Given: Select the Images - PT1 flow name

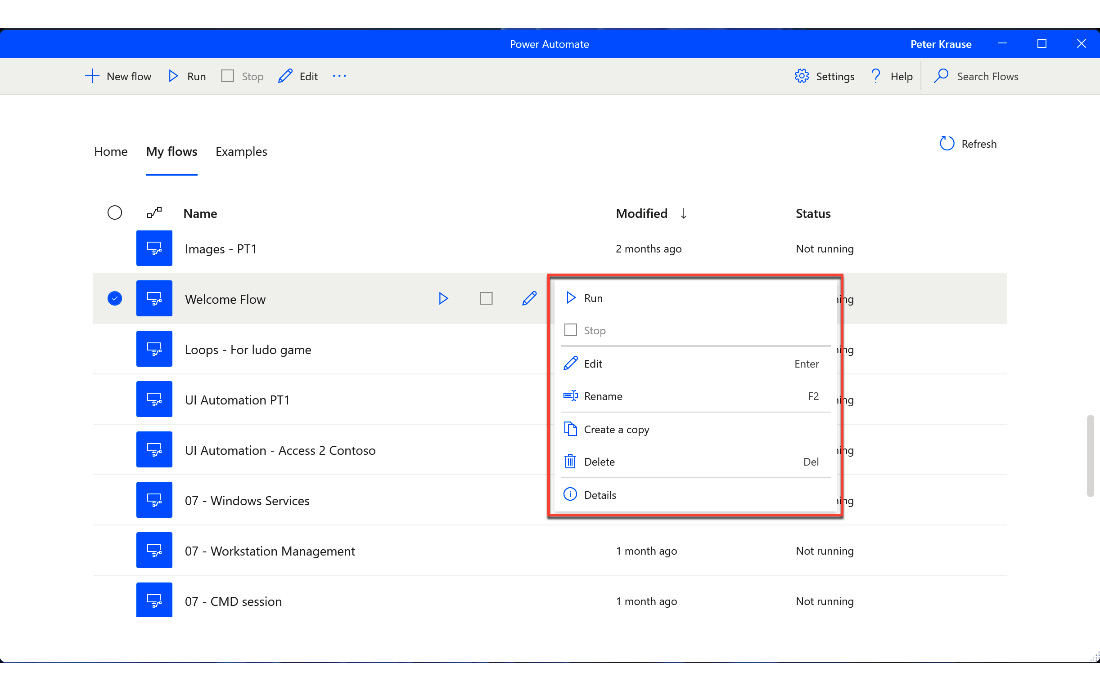Looking at the screenshot, I should (221, 249).
